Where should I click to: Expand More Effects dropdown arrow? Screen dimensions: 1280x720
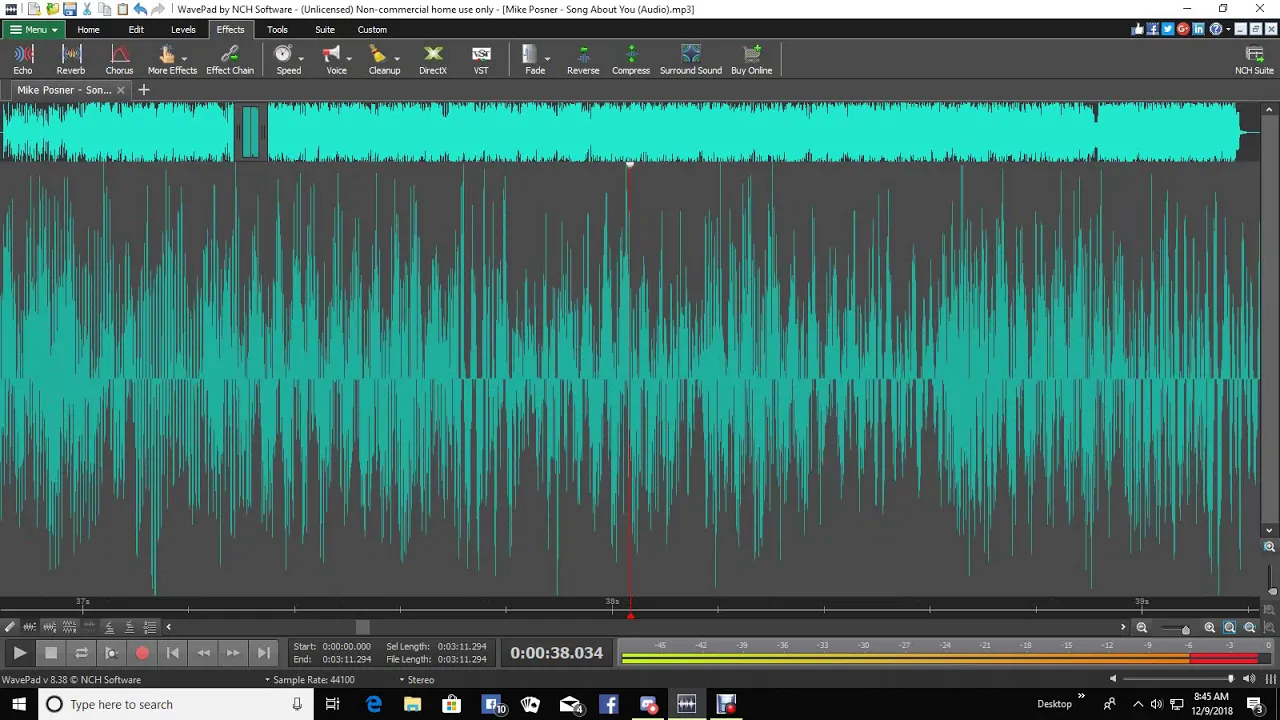pyautogui.click(x=184, y=57)
